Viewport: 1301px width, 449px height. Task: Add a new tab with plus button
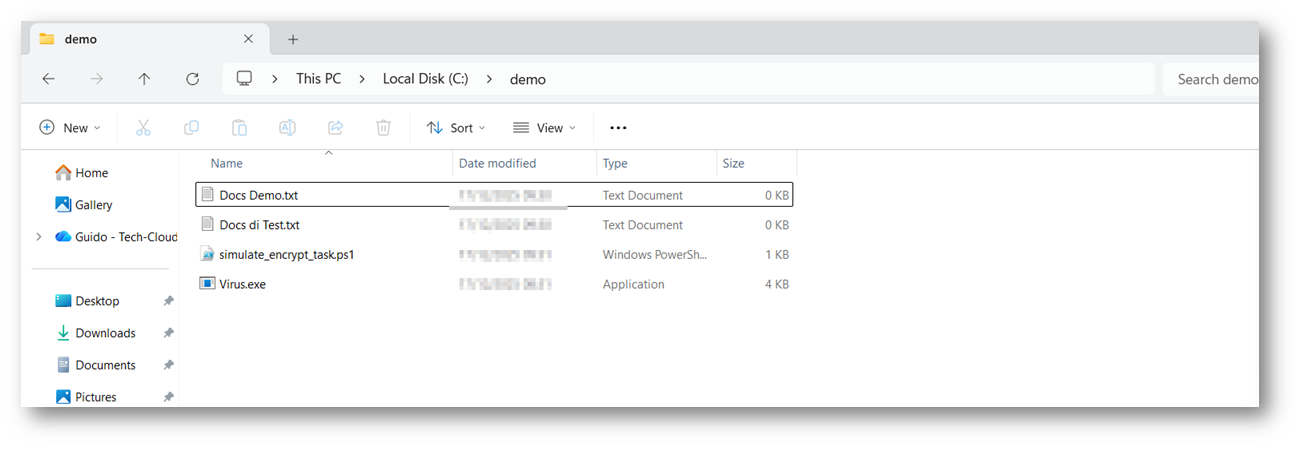293,39
